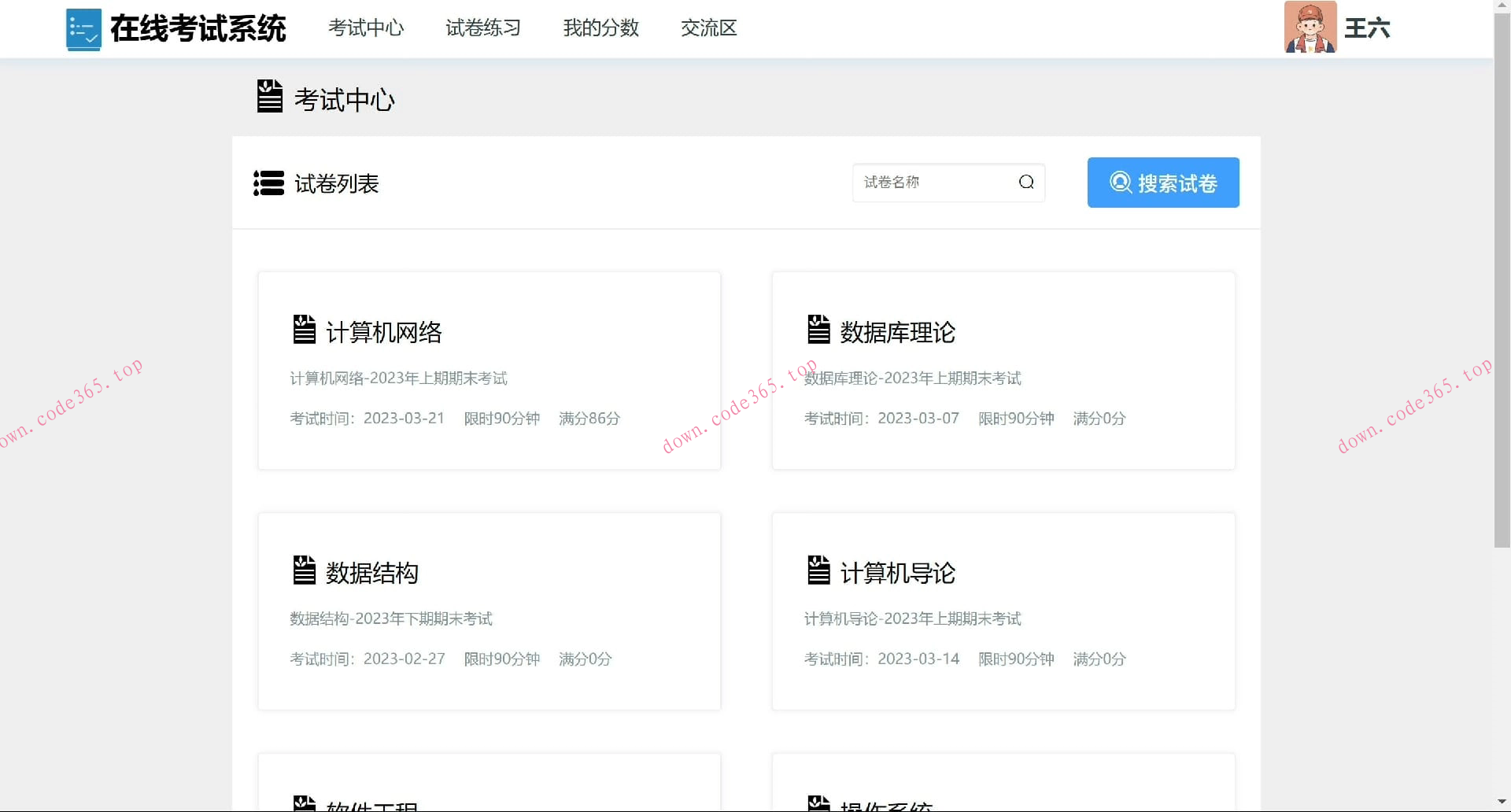Click the 在线考试系统 logo icon
1511x812 pixels.
pos(84,28)
